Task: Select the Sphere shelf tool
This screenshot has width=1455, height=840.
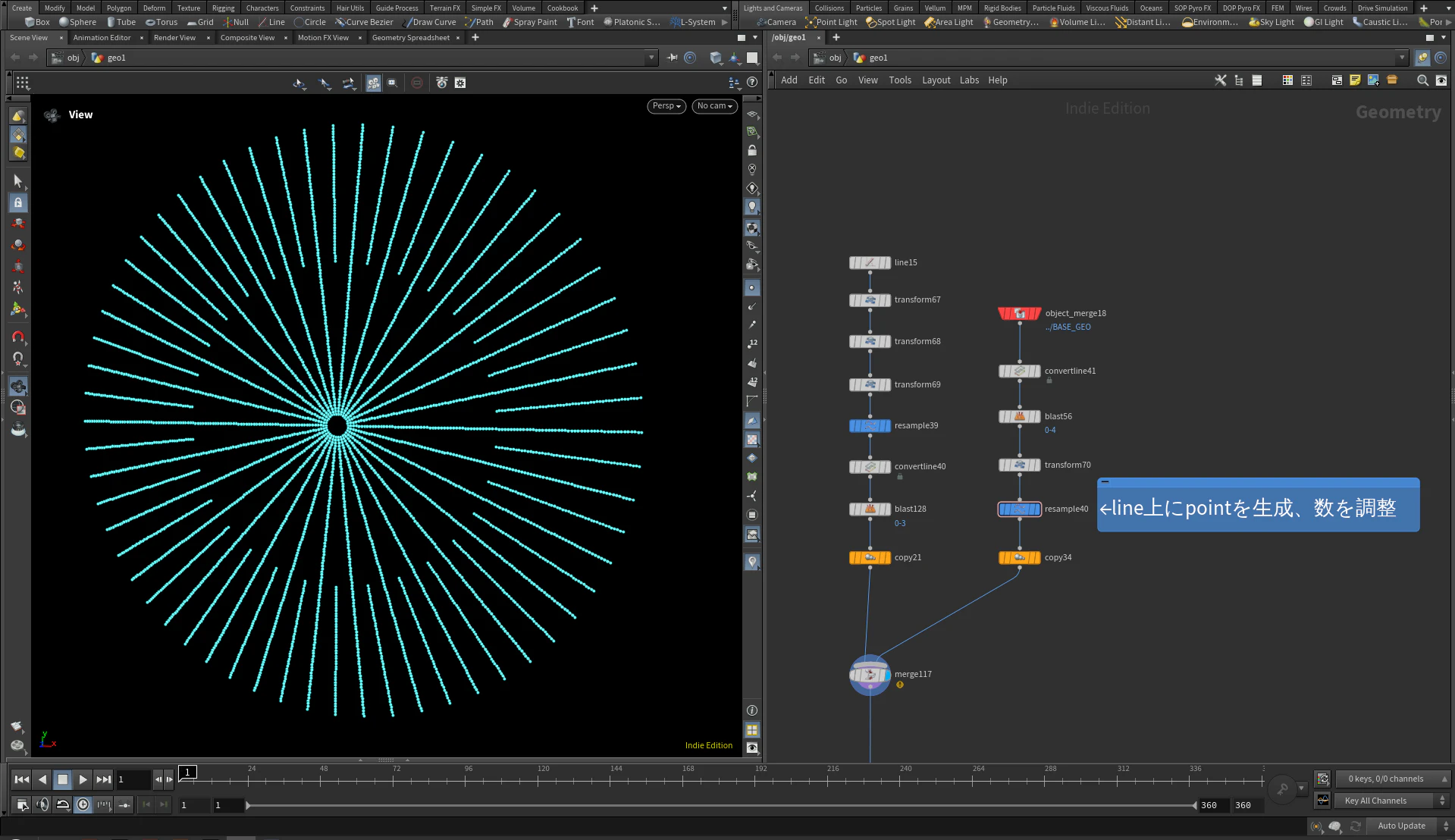Action: tap(77, 22)
